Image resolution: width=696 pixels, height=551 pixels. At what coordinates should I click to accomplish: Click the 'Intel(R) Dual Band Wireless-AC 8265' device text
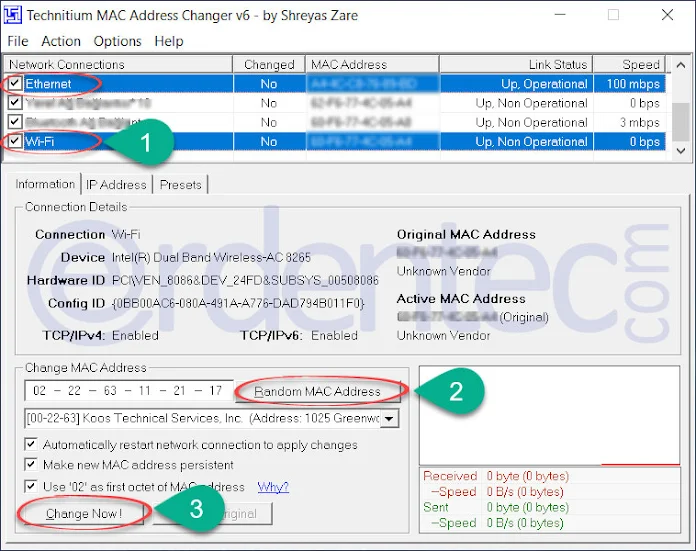pyautogui.click(x=211, y=258)
